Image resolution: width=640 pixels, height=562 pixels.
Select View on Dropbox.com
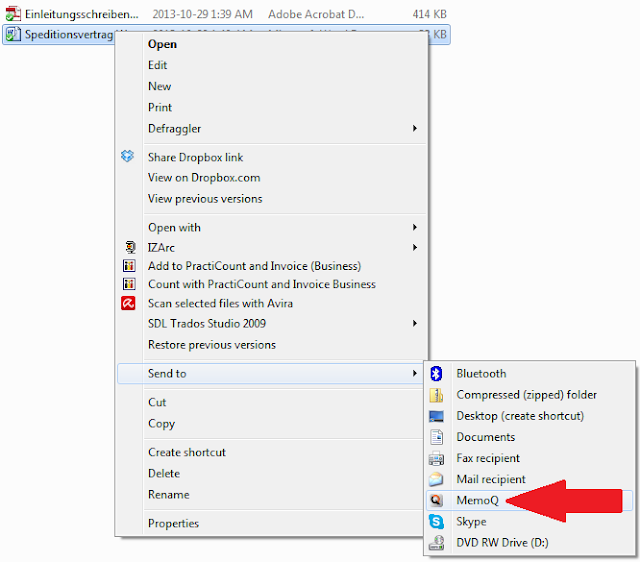coord(204,178)
